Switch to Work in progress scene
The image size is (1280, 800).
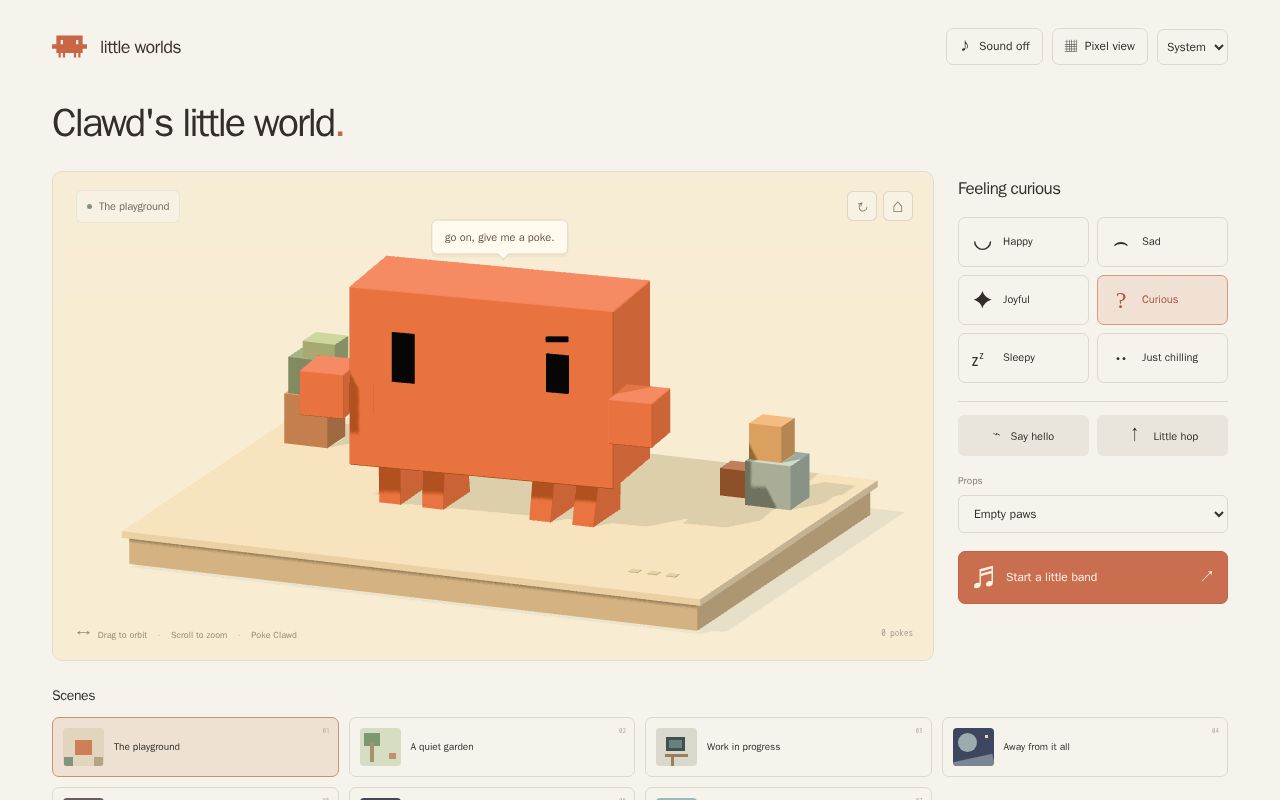788,747
